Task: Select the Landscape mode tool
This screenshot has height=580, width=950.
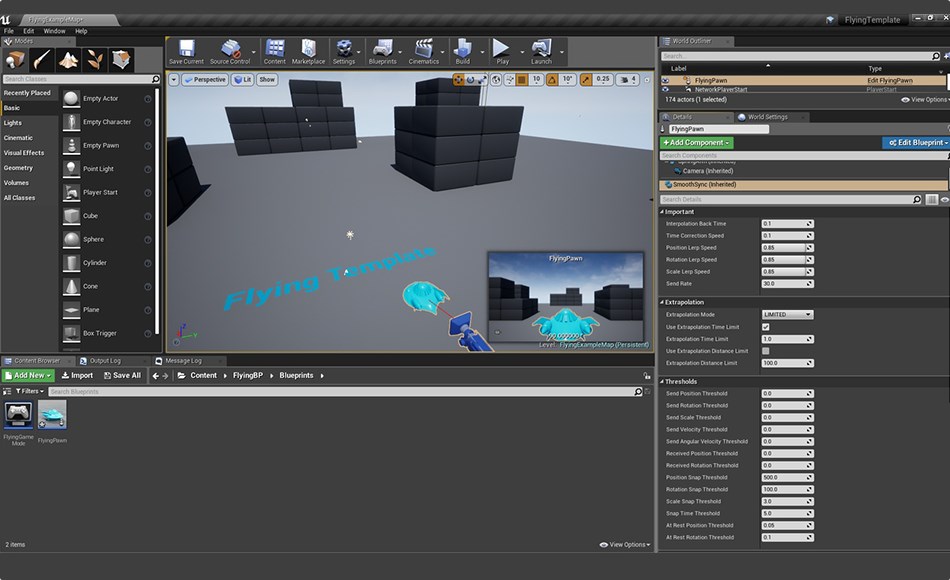Action: 68,60
